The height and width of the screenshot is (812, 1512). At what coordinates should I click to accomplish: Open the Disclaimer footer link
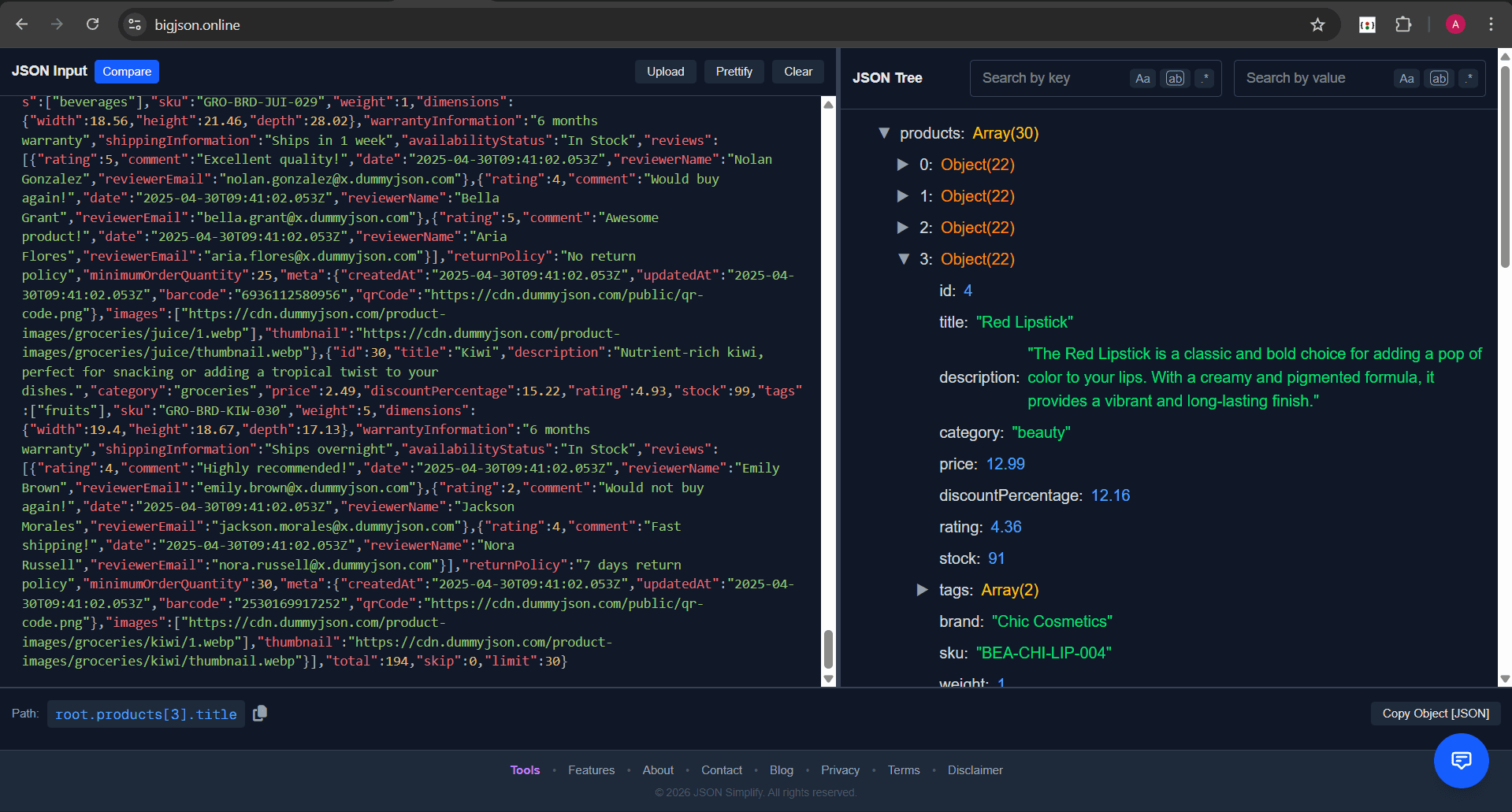click(x=975, y=770)
